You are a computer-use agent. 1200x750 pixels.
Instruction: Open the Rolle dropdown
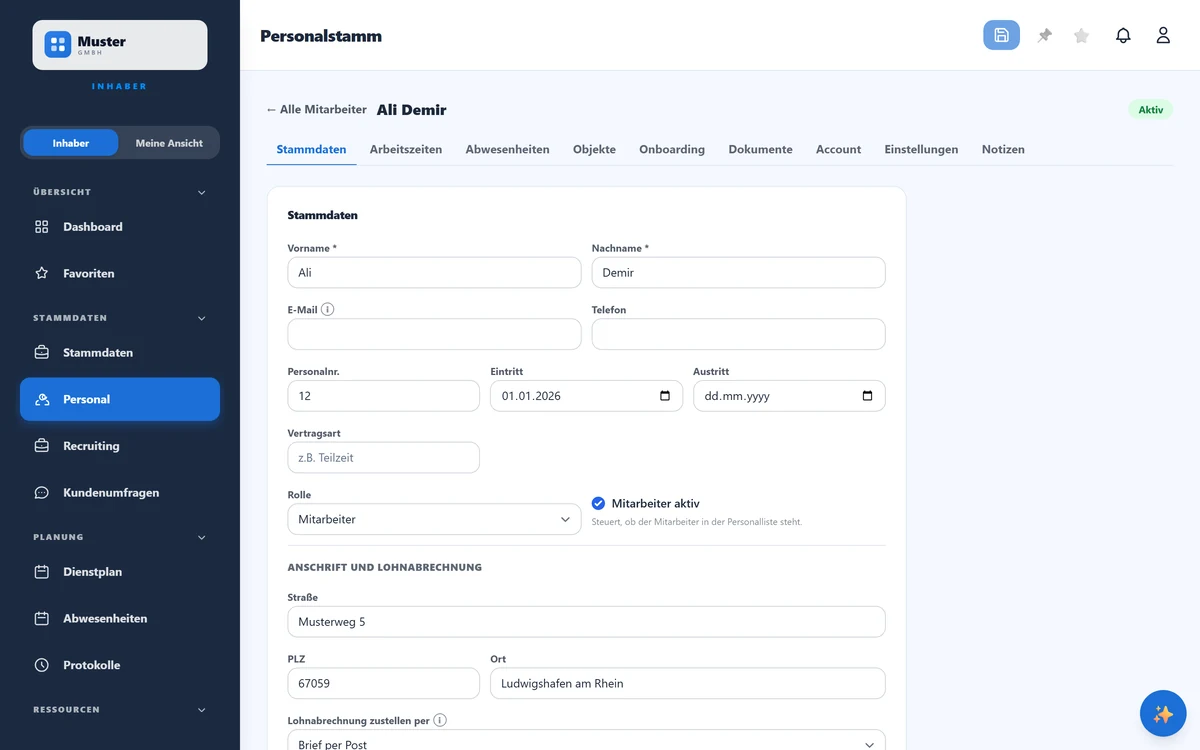coord(434,520)
